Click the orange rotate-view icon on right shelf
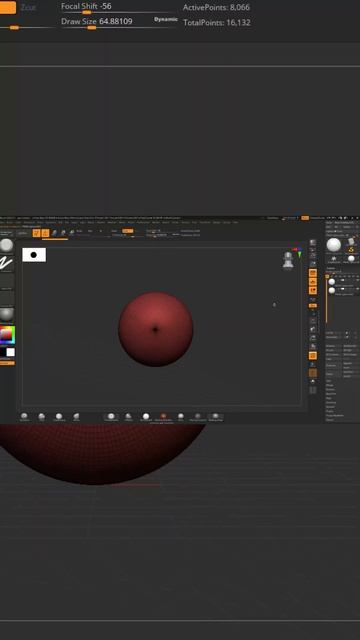This screenshot has width=360, height=640. coord(313,356)
